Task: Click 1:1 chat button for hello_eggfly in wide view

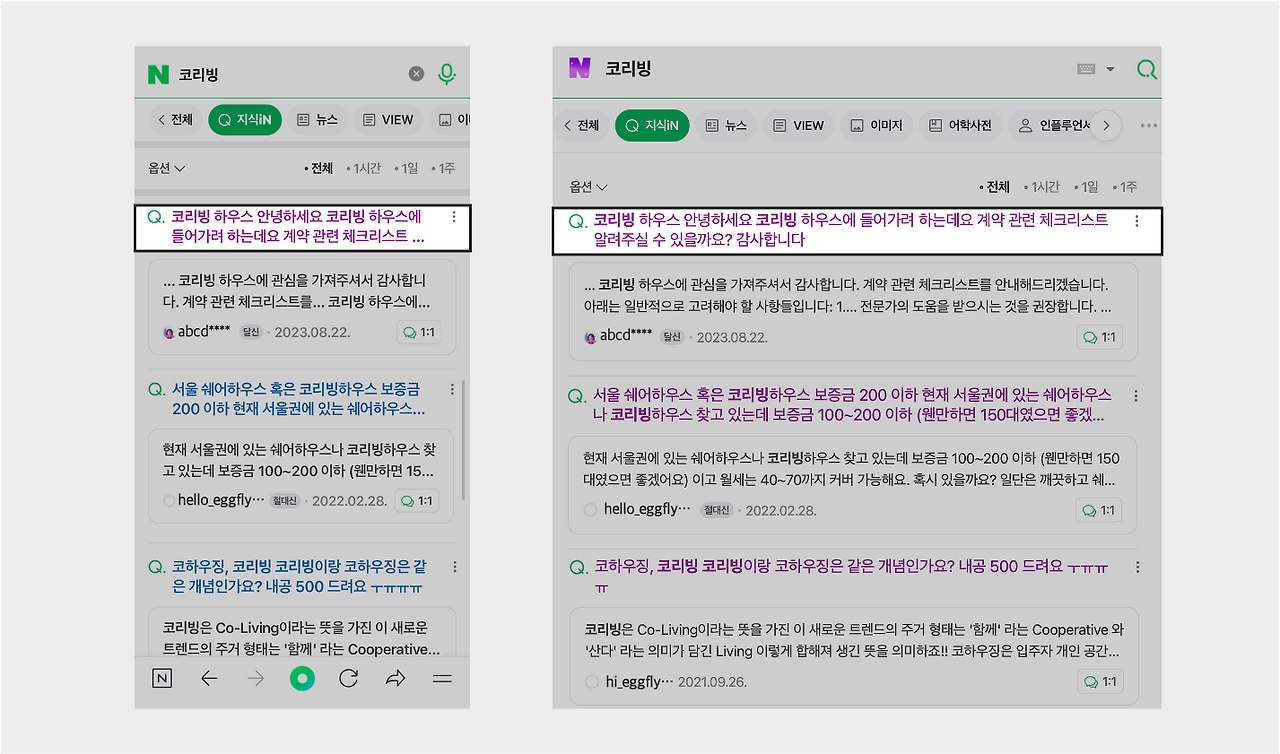Action: [1099, 510]
